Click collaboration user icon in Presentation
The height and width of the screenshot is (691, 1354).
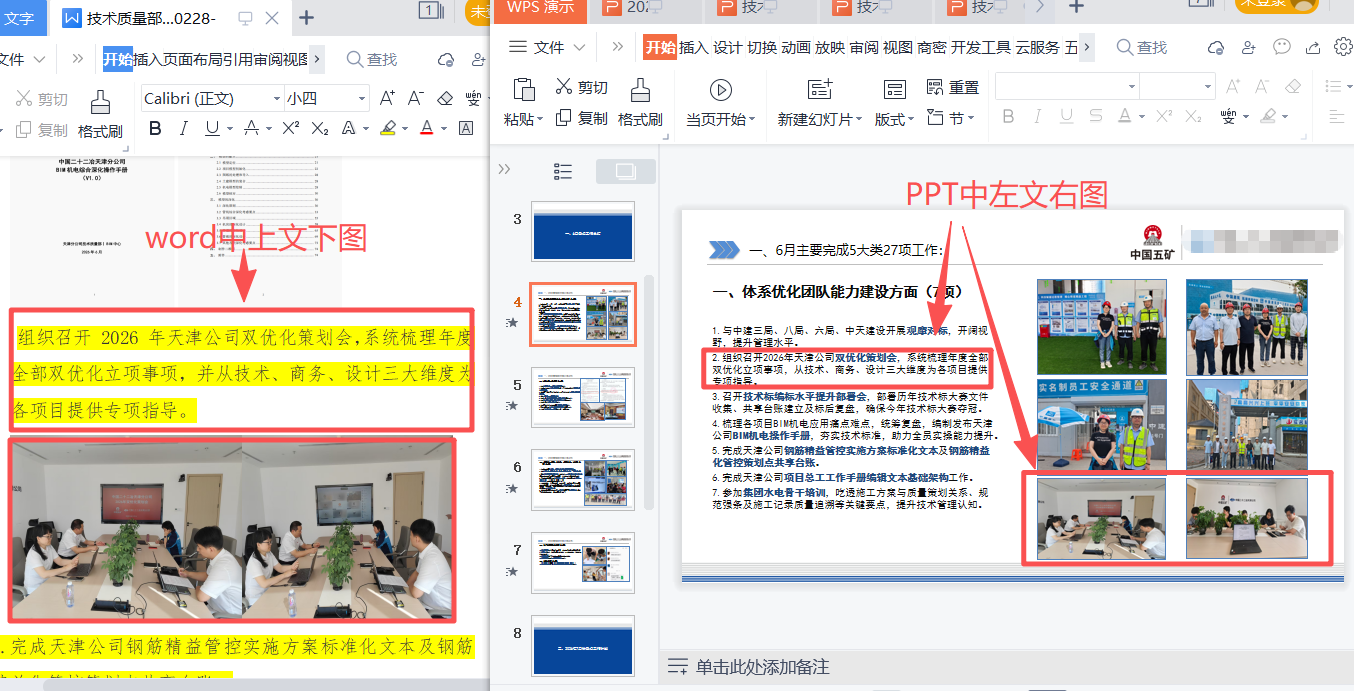click(1248, 47)
